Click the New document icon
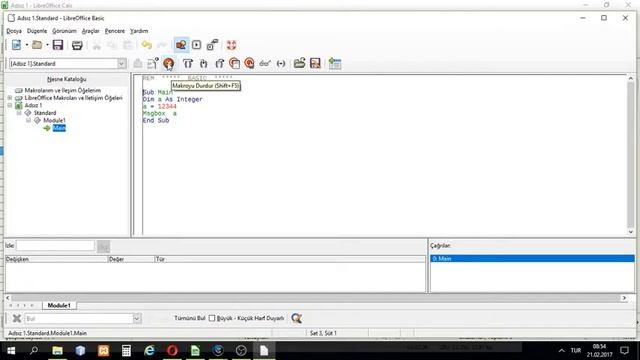The height and width of the screenshot is (360, 640). pos(16,45)
